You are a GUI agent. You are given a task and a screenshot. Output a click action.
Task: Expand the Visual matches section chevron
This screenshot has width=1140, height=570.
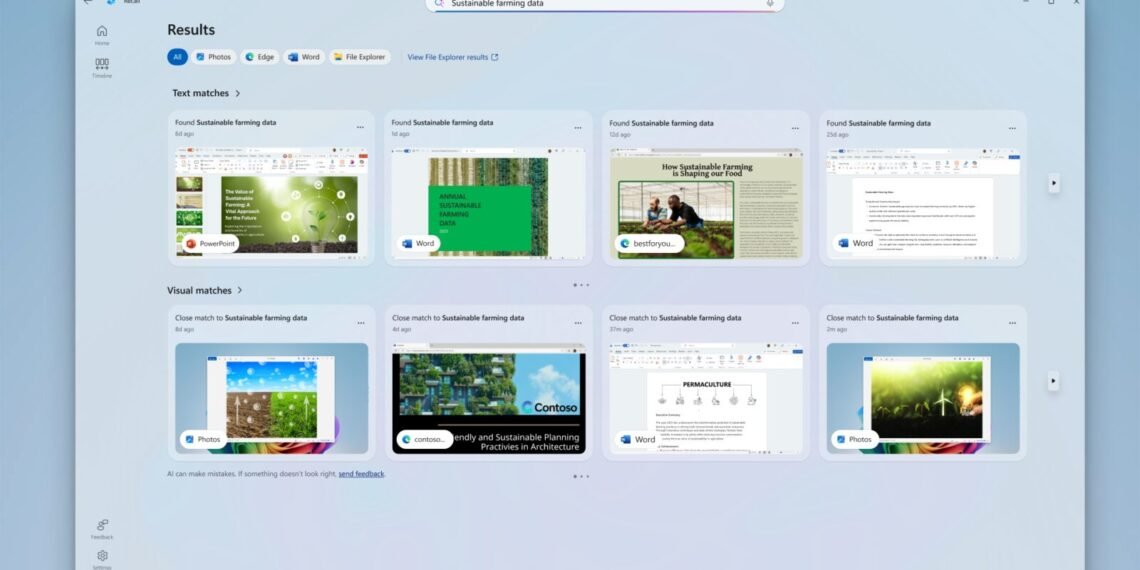click(x=240, y=290)
